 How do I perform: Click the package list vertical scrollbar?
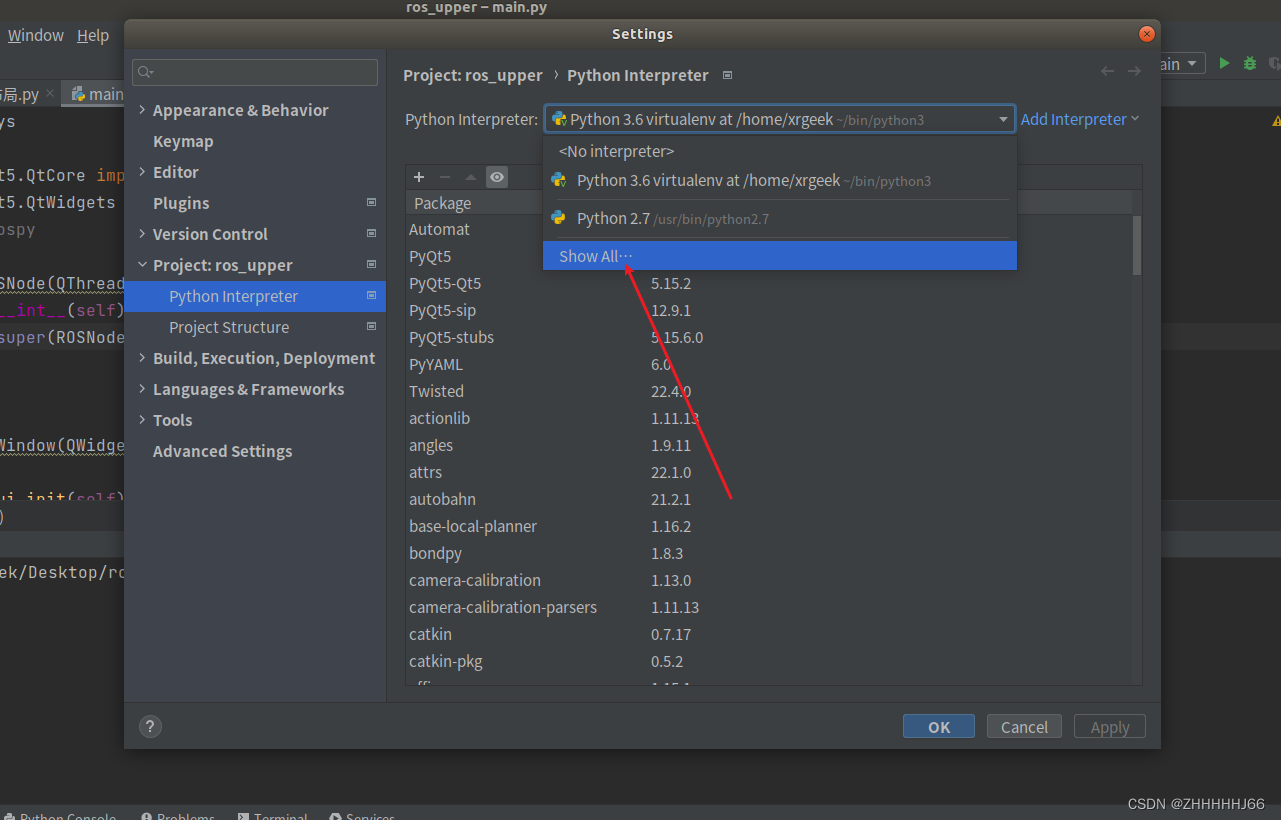(1137, 245)
